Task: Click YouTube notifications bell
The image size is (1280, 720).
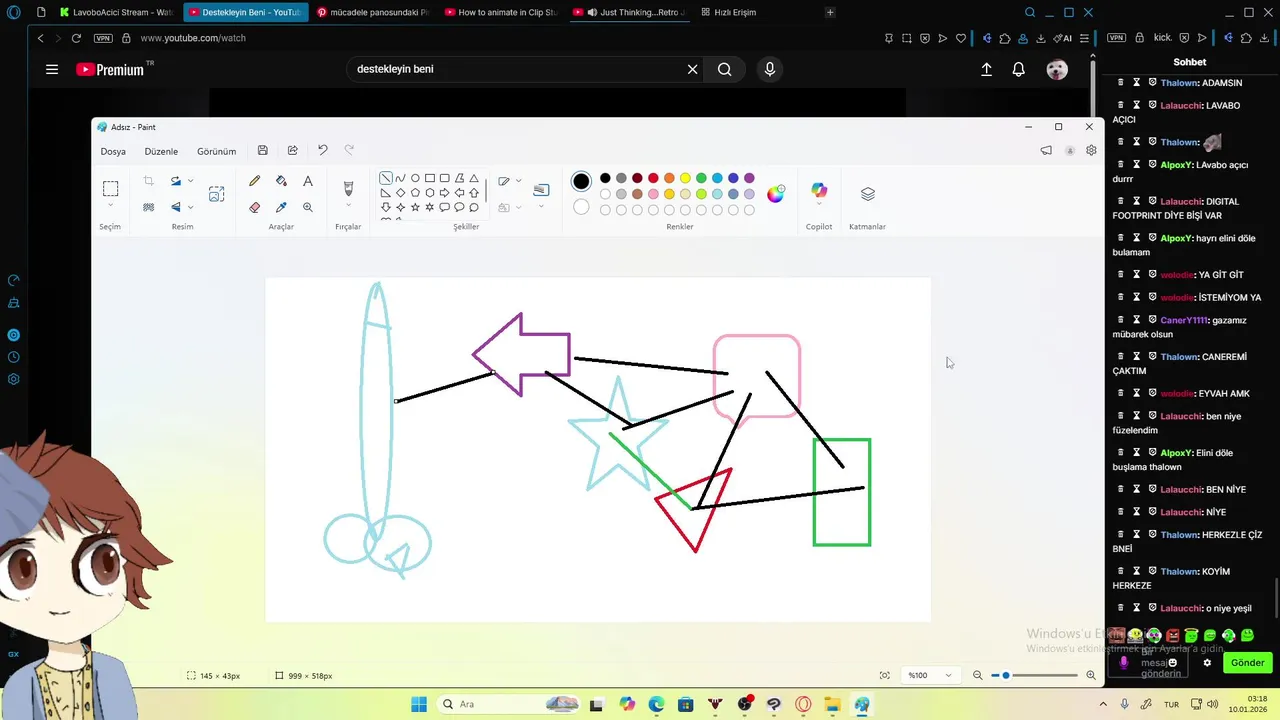Action: [1018, 69]
